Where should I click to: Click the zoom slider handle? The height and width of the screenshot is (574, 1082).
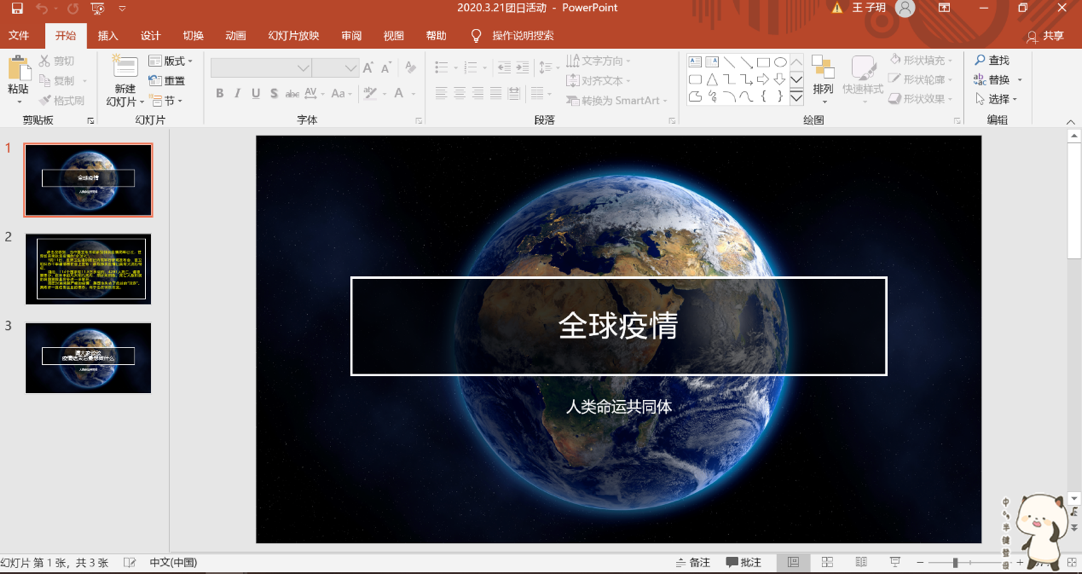955,563
